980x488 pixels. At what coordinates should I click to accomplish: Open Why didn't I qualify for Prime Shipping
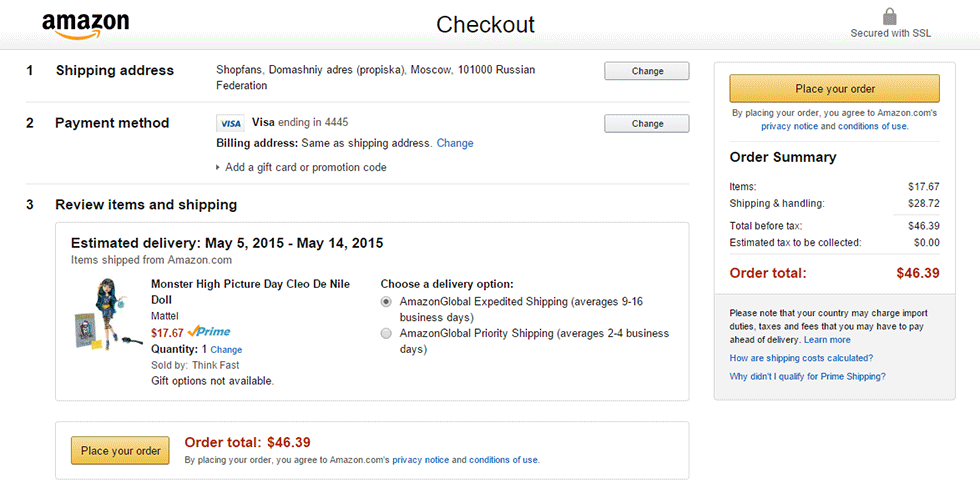coord(807,377)
